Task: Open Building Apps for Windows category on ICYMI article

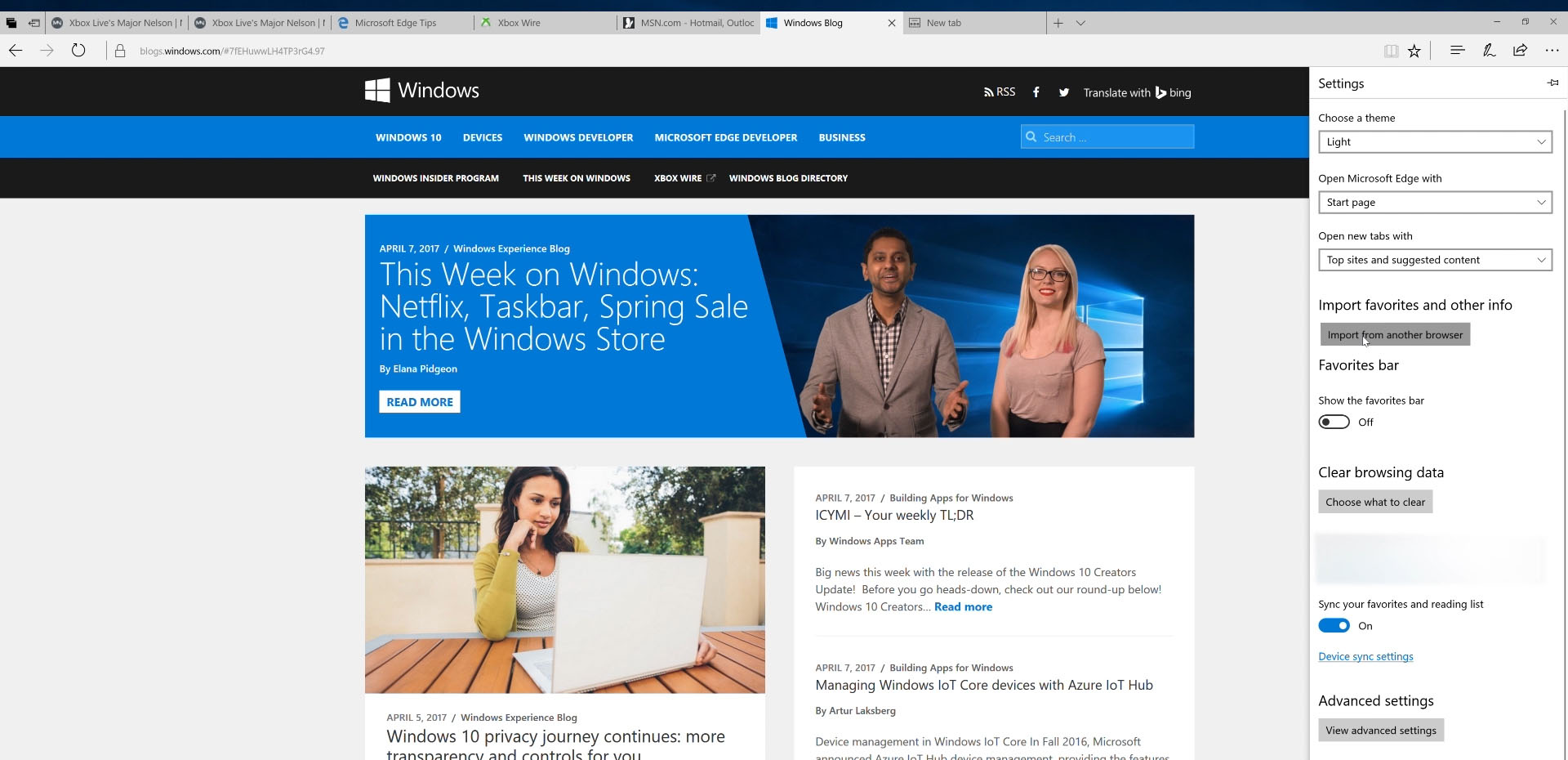Action: click(951, 498)
